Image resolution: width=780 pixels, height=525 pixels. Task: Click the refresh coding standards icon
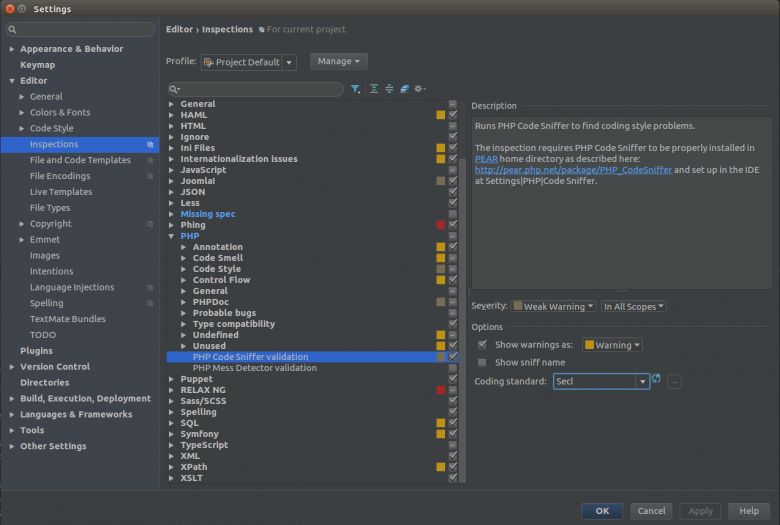tap(657, 379)
